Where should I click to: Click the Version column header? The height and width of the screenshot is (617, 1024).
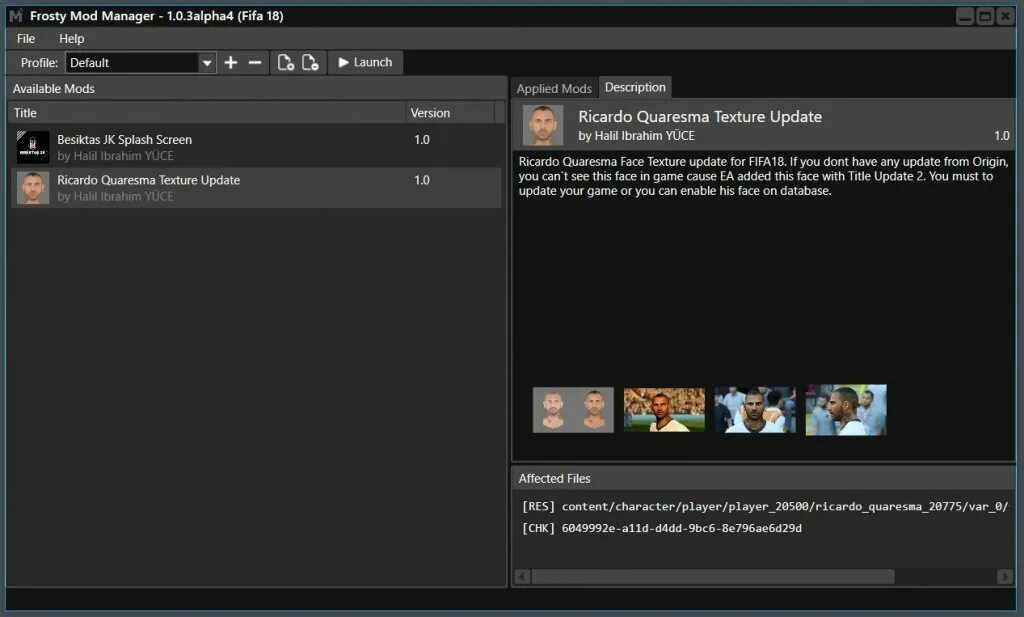[449, 113]
